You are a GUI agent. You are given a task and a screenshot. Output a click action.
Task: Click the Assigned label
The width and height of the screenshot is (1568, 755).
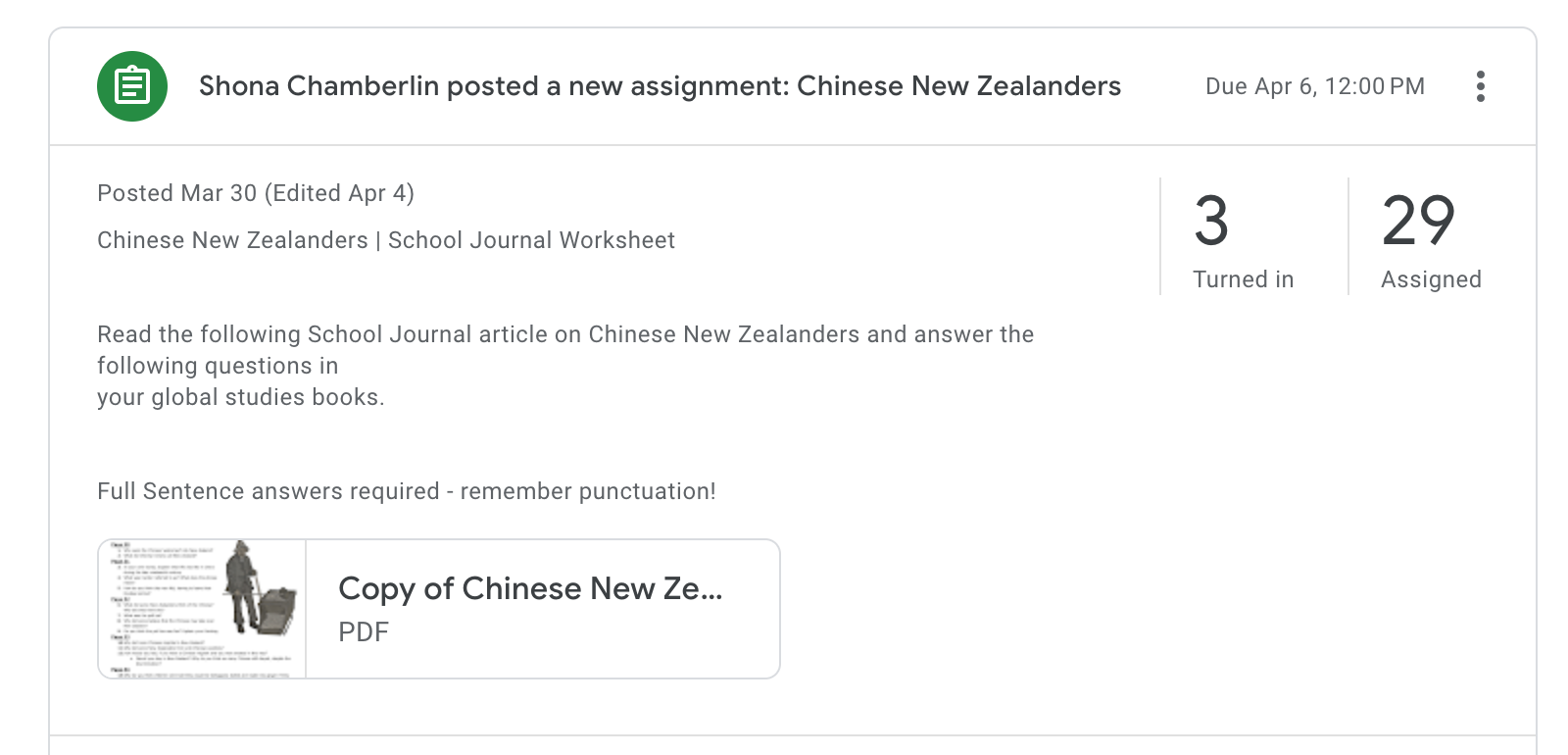(1431, 279)
